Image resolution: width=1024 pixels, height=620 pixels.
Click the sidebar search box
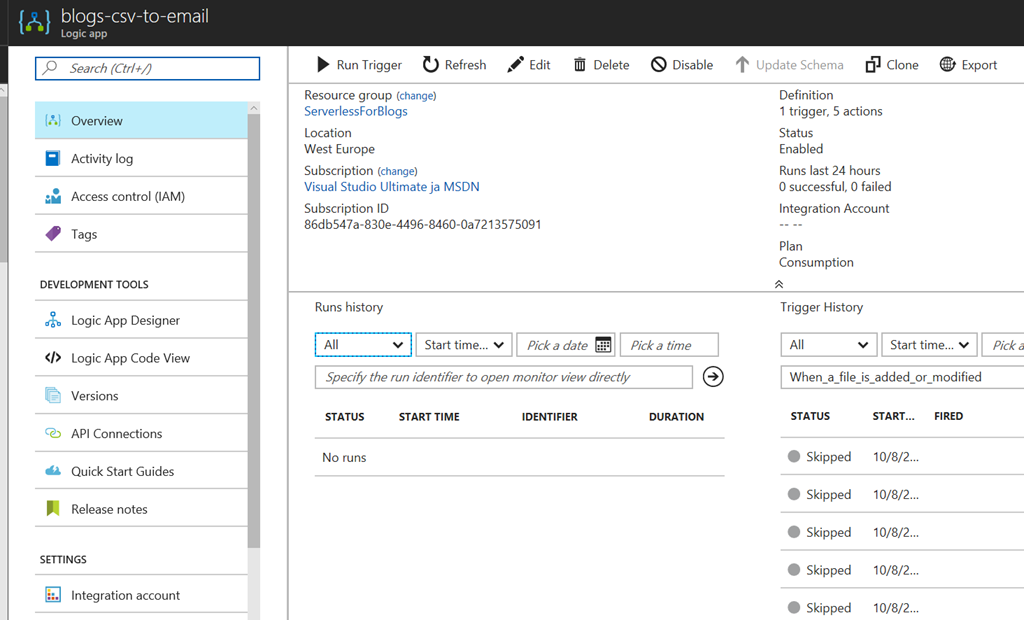pyautogui.click(x=148, y=68)
